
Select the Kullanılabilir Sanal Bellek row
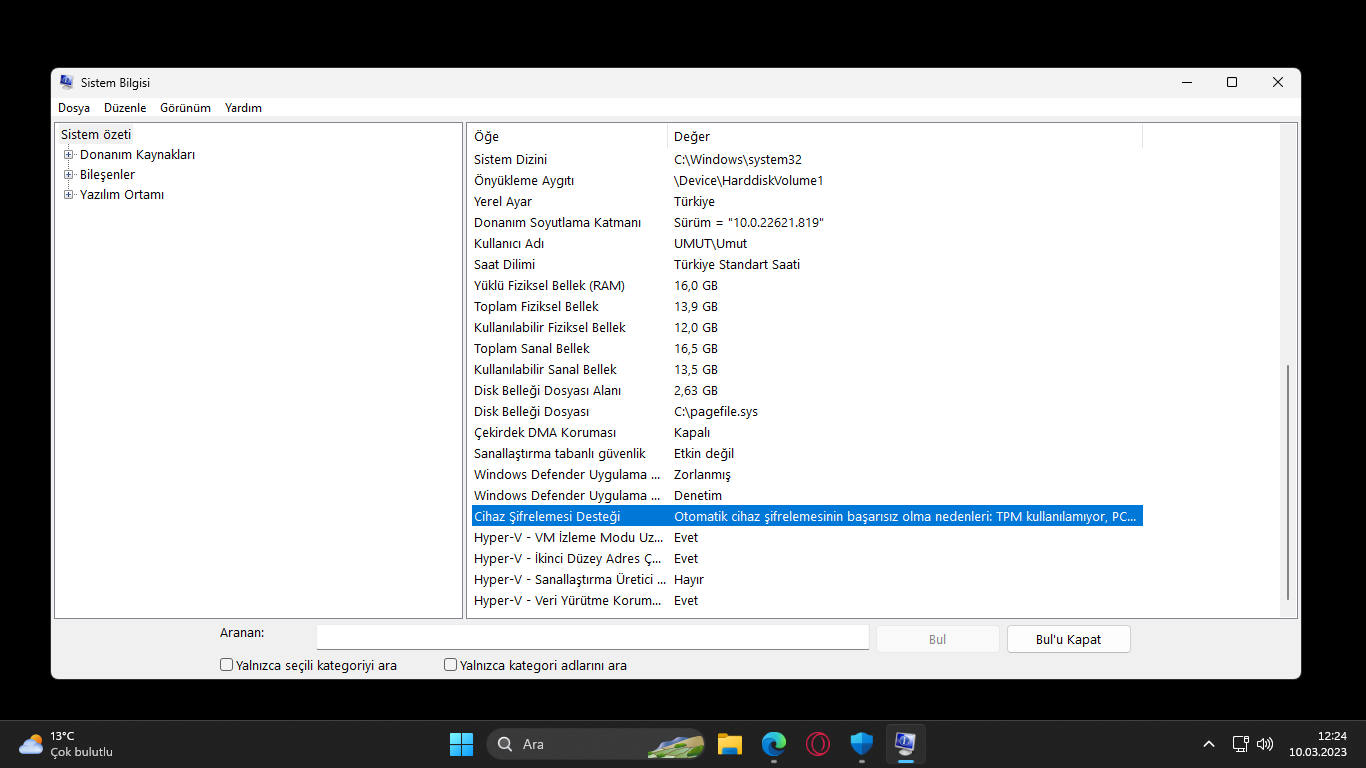pos(806,370)
